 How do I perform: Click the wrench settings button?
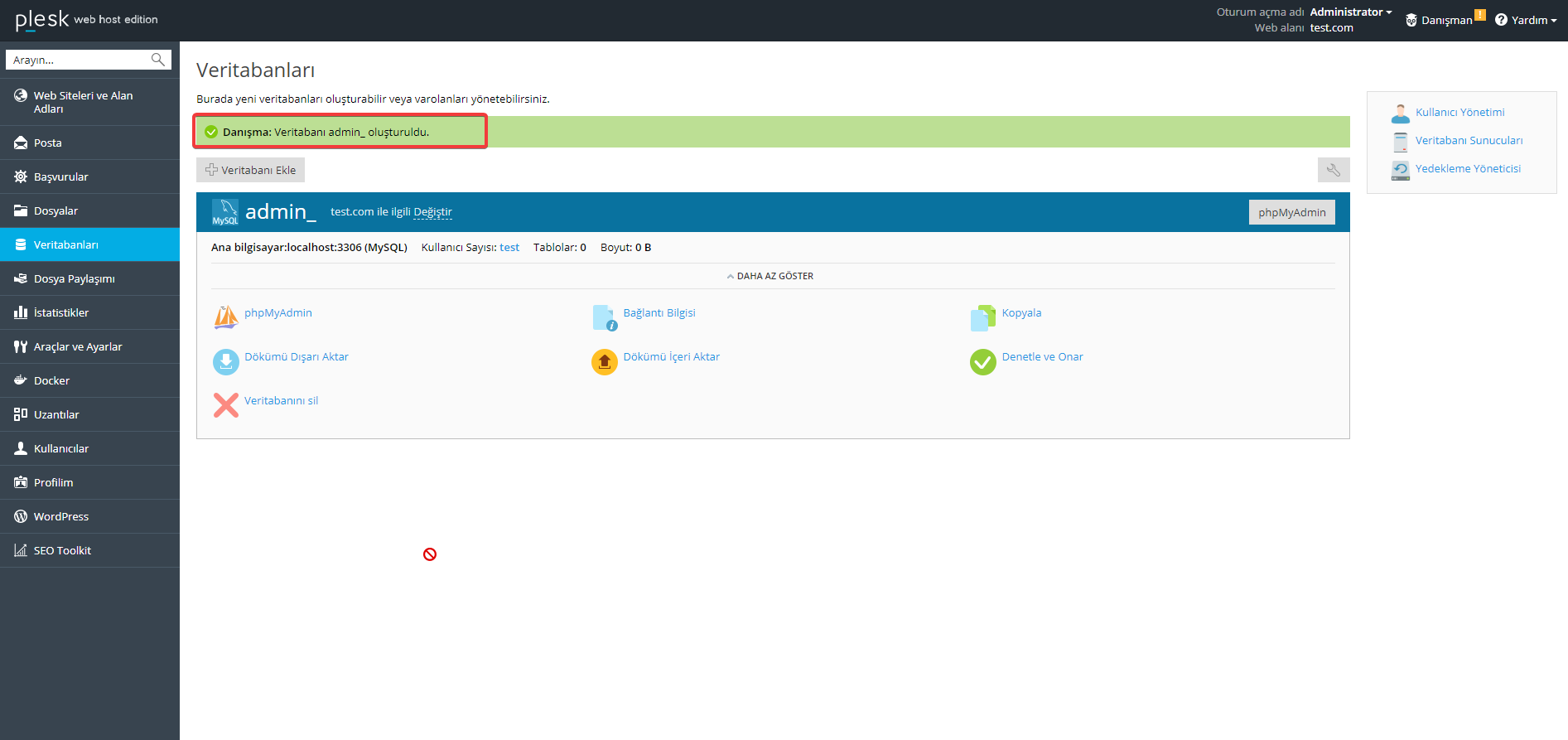pos(1334,170)
